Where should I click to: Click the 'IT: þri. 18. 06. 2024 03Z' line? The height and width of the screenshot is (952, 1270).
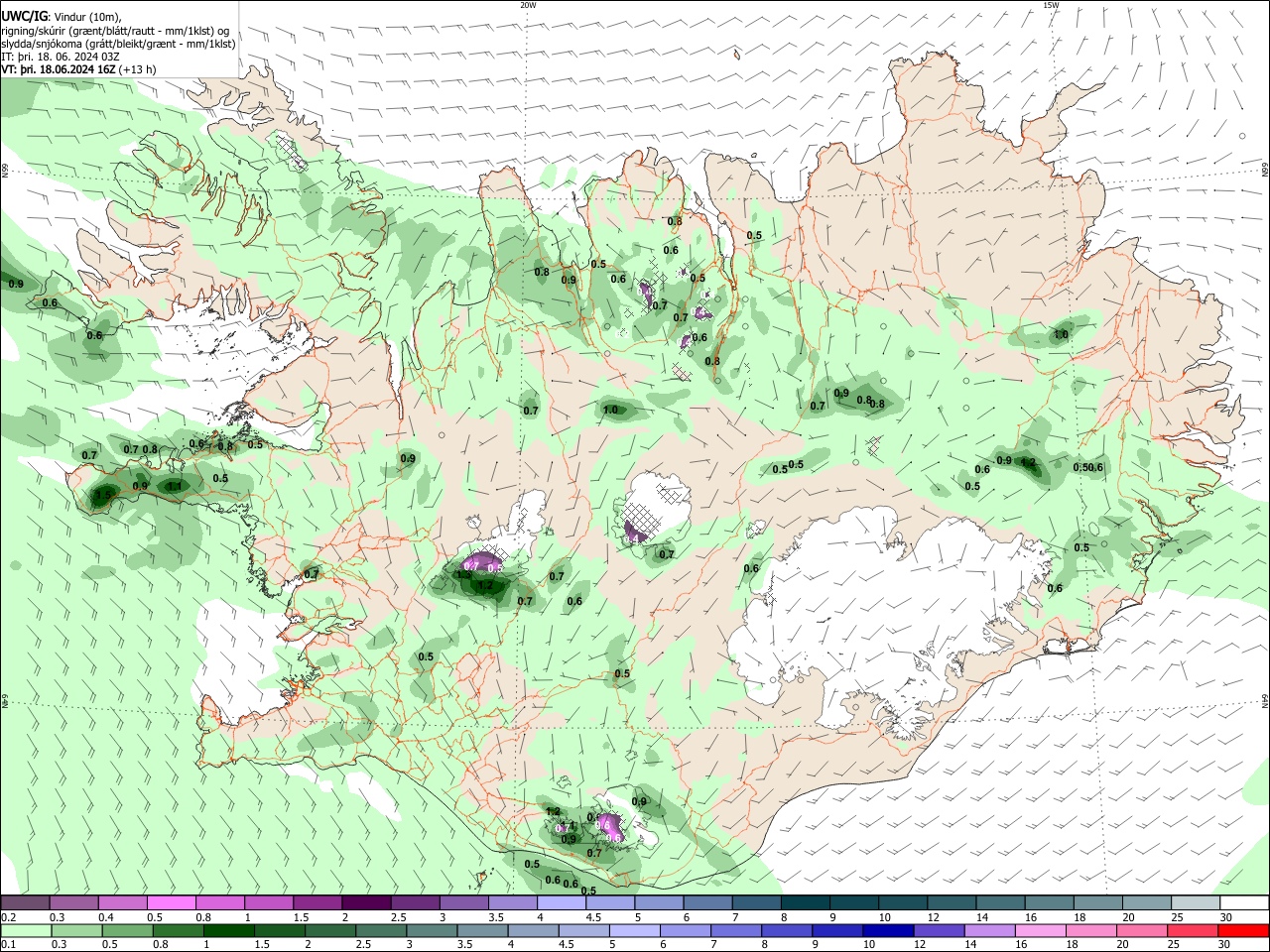tap(60, 58)
